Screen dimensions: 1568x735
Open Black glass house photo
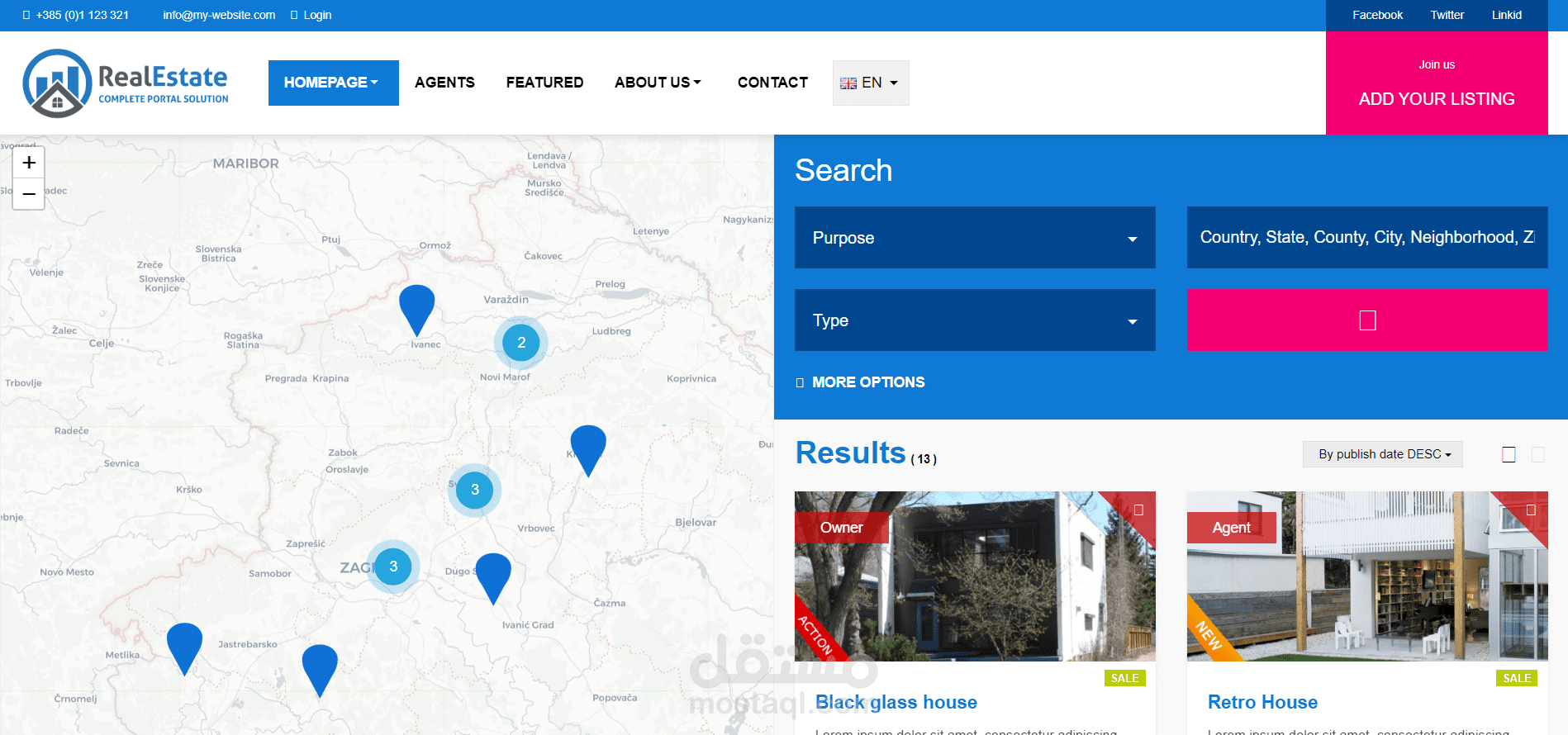pos(975,576)
